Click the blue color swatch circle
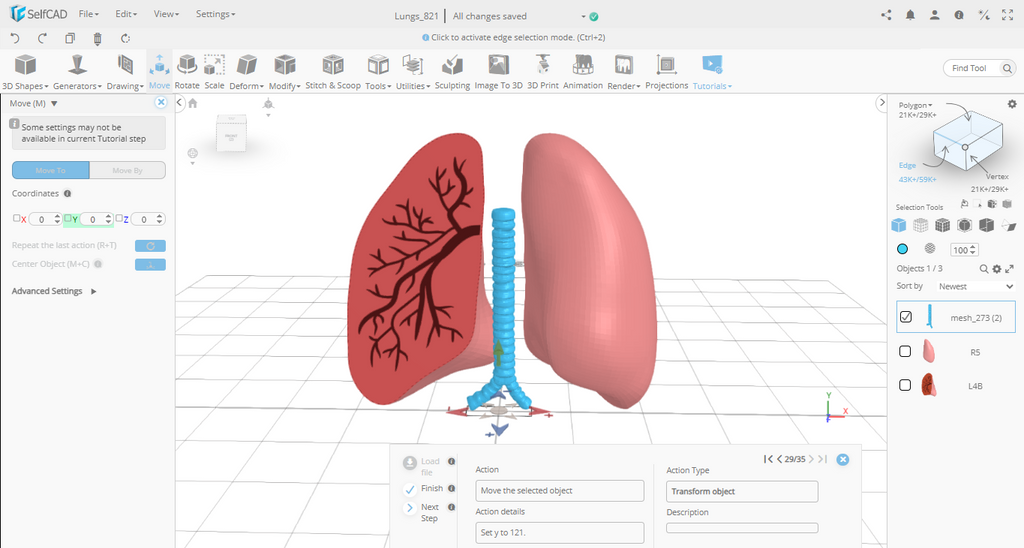Image resolution: width=1024 pixels, height=548 pixels. point(902,249)
